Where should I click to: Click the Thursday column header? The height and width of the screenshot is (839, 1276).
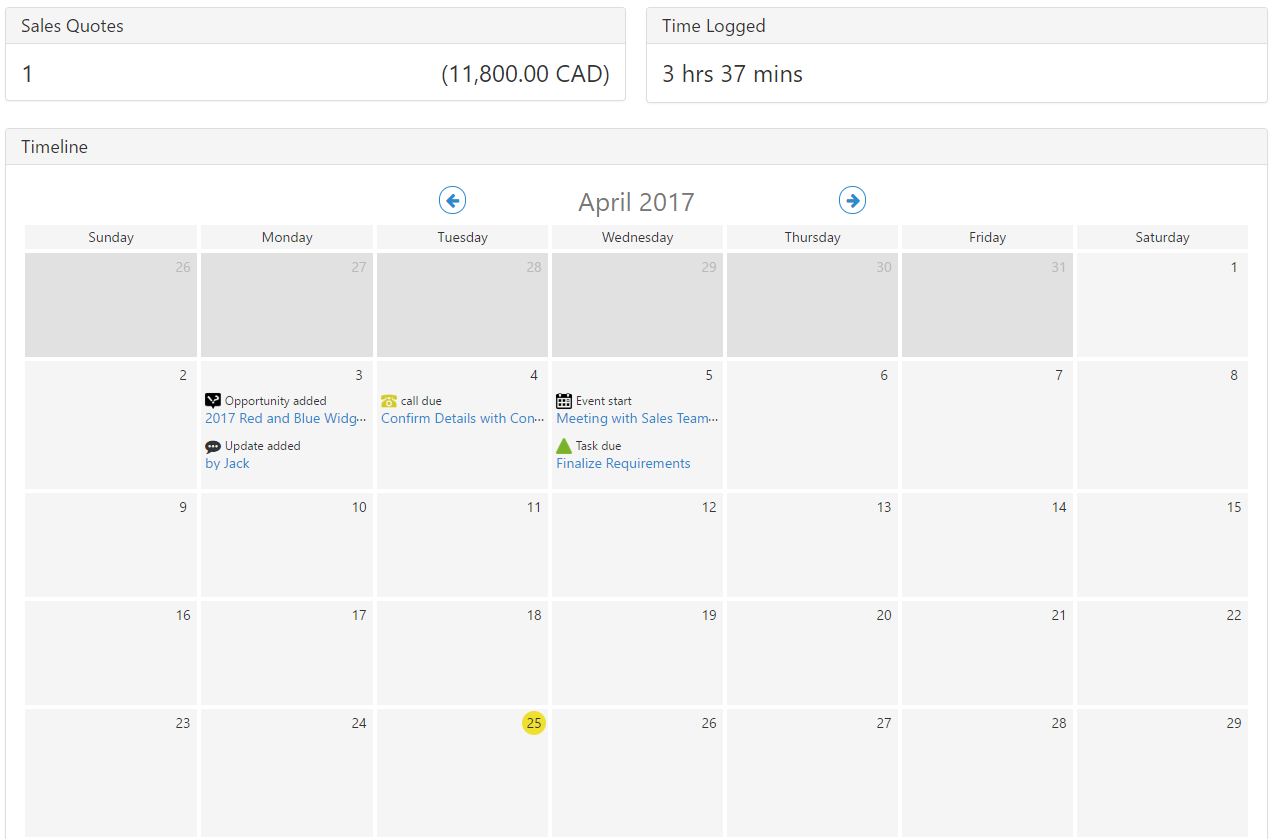coord(812,237)
